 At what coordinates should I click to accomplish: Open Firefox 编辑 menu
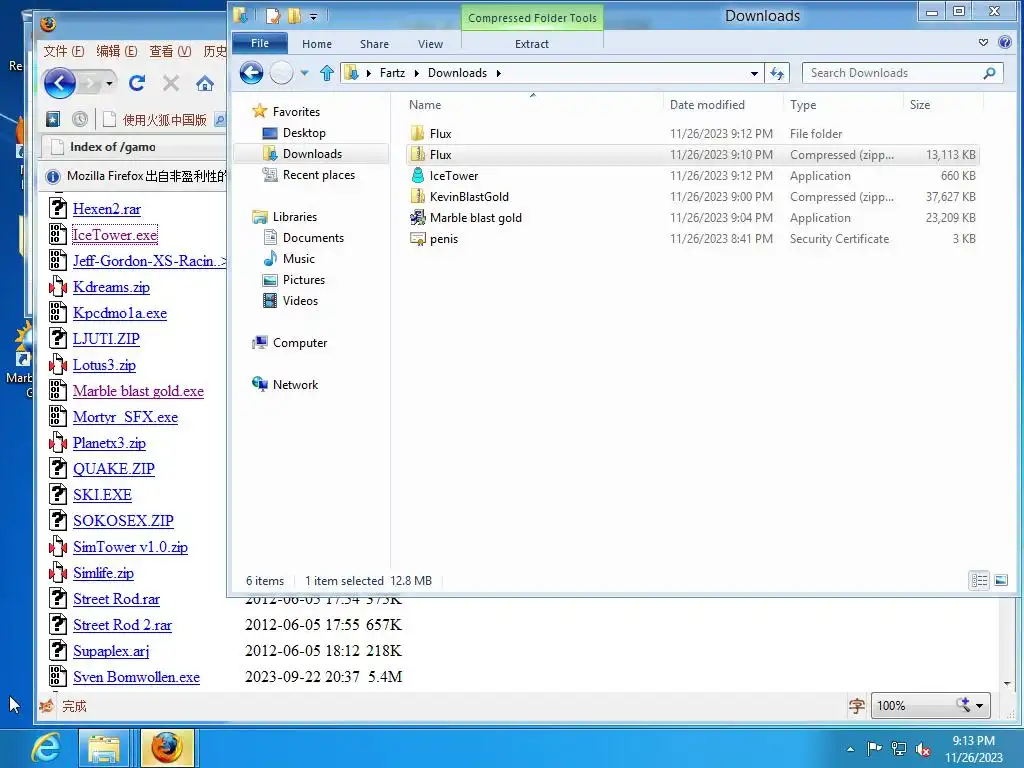117,51
